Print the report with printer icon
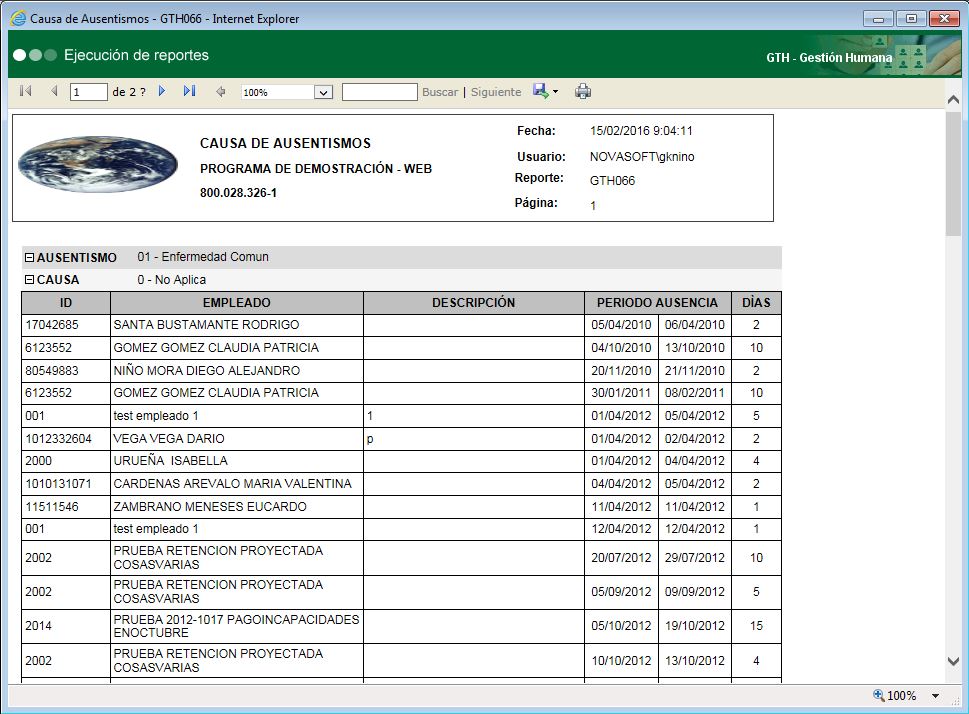Image resolution: width=969 pixels, height=714 pixels. click(583, 91)
